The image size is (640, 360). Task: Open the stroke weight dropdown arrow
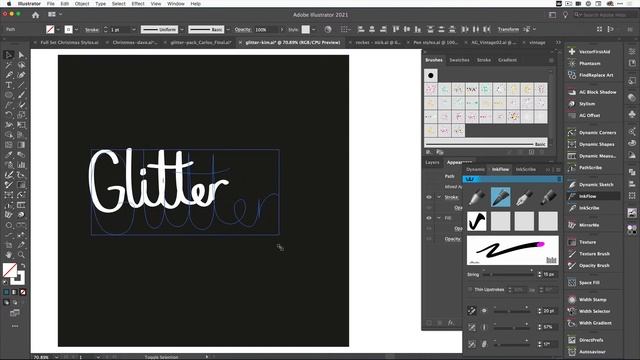(133, 29)
